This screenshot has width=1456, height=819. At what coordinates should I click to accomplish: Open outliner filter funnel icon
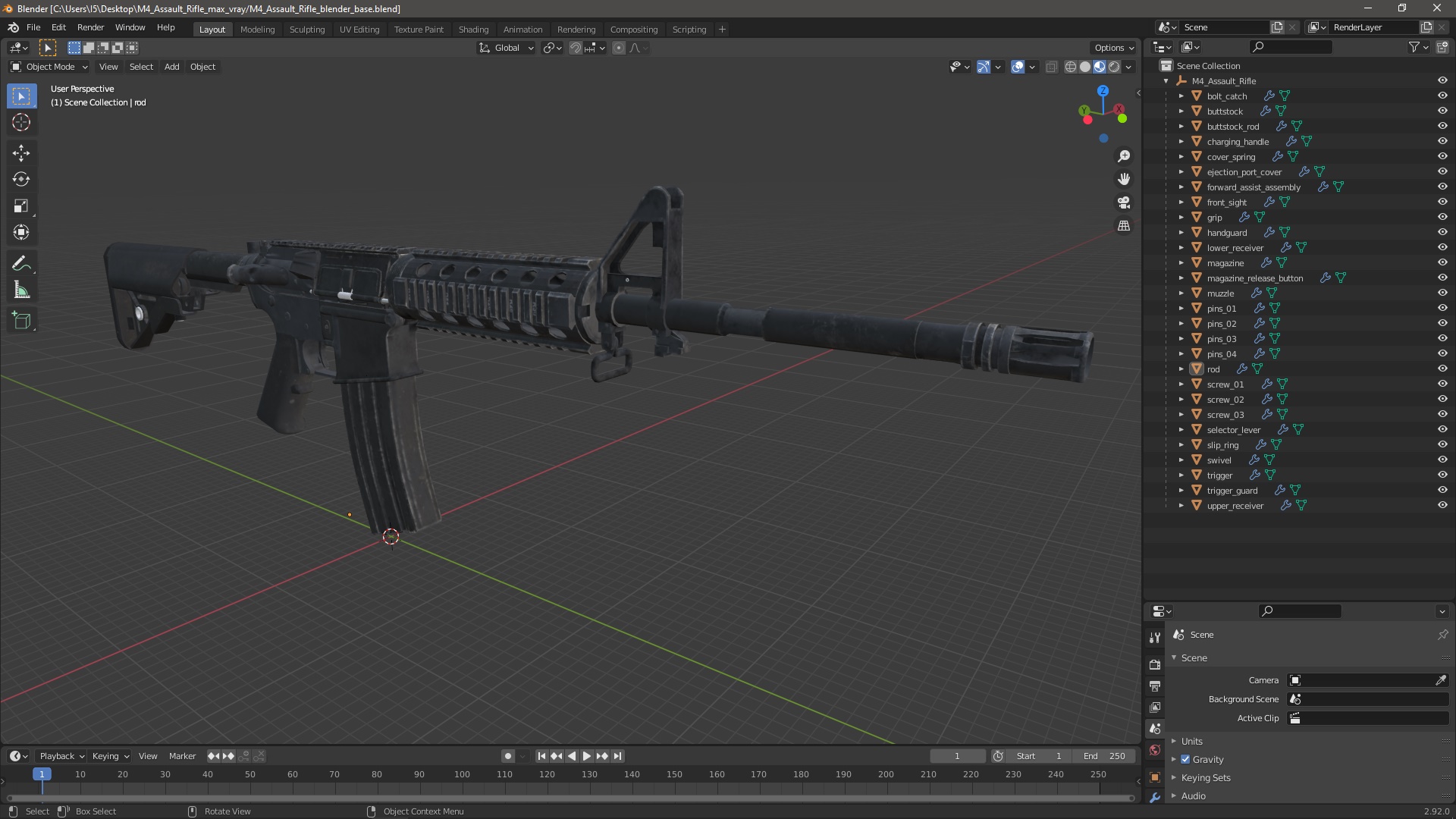pos(1414,47)
